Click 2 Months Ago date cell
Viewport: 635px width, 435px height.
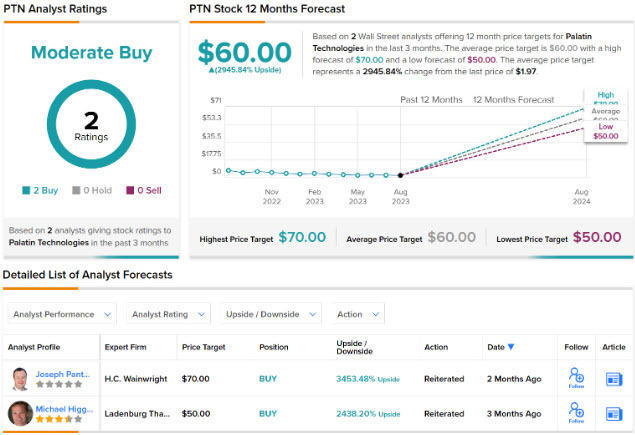tap(514, 379)
